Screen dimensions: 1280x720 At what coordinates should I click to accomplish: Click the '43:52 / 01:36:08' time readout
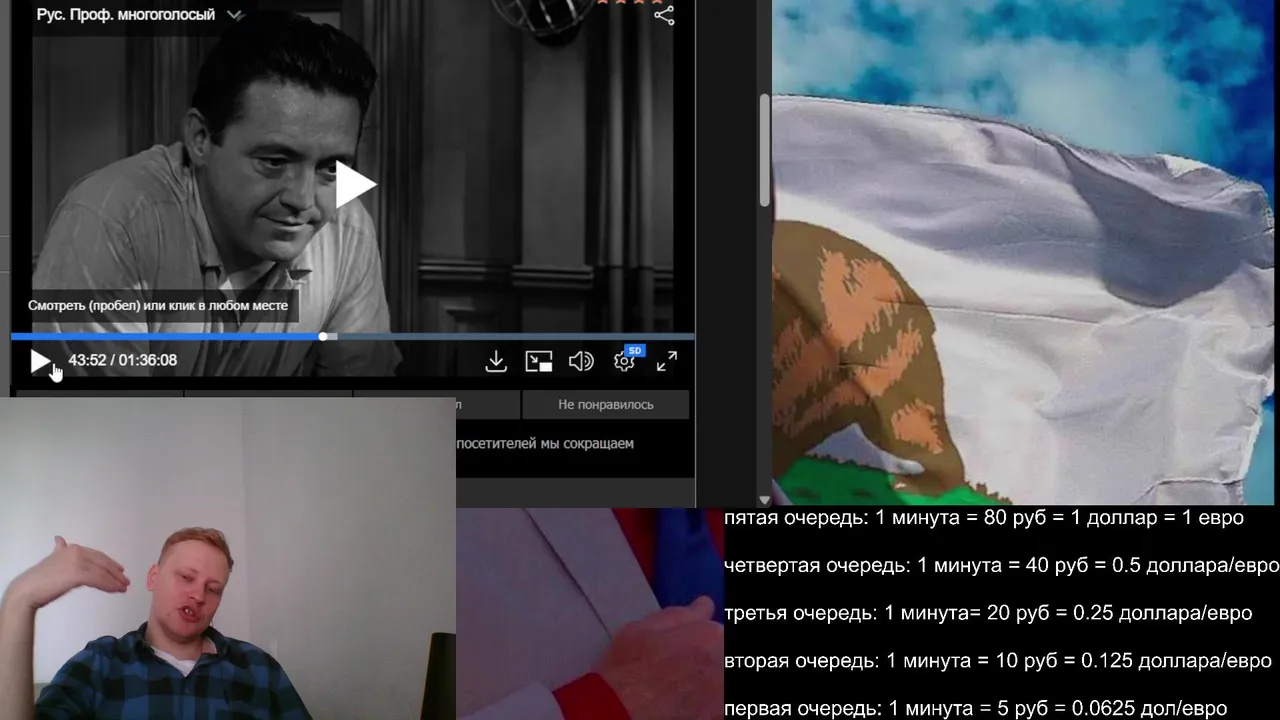click(123, 360)
